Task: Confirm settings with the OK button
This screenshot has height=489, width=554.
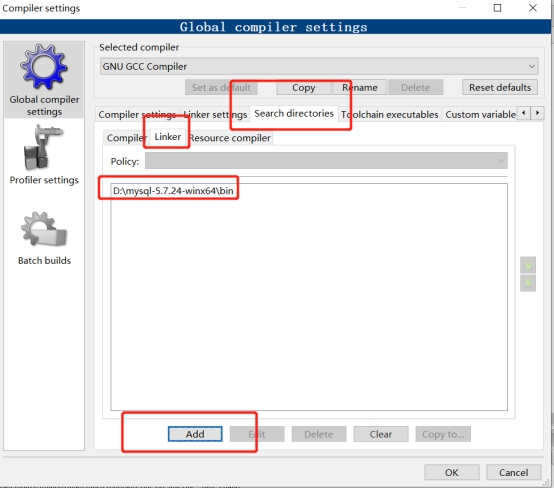Action: pyautogui.click(x=452, y=472)
